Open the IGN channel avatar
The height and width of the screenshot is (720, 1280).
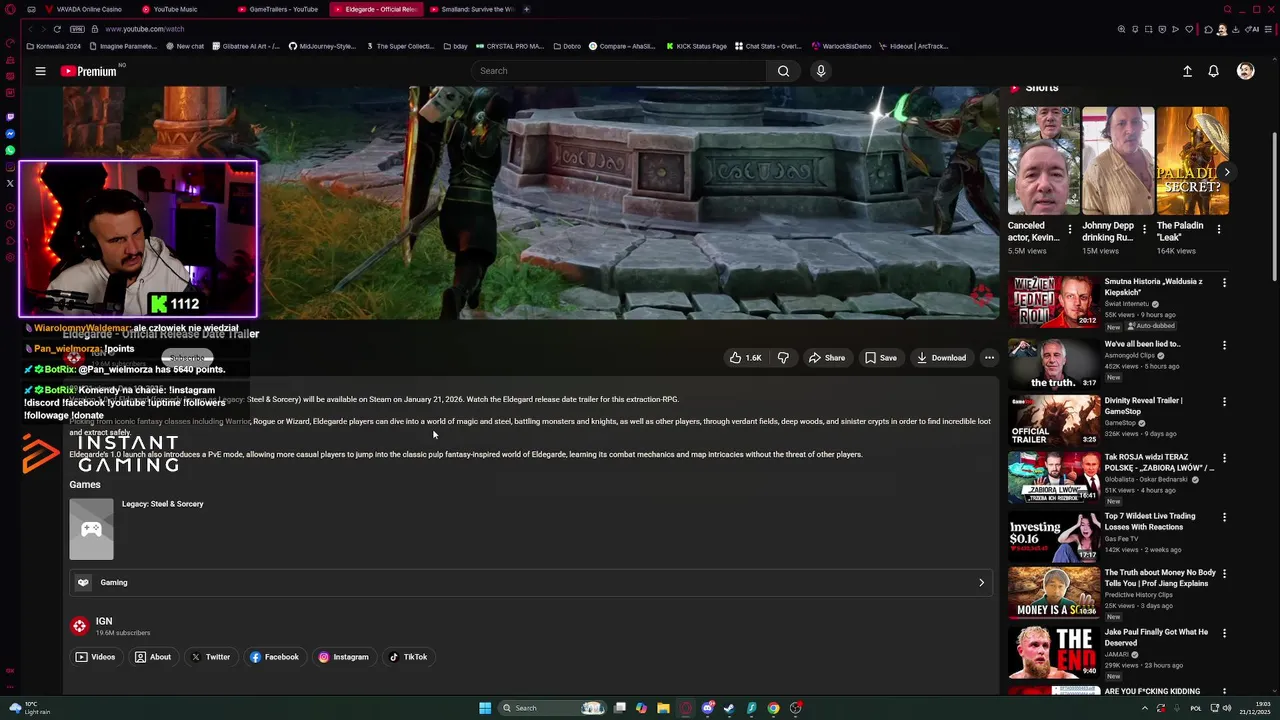(79, 626)
